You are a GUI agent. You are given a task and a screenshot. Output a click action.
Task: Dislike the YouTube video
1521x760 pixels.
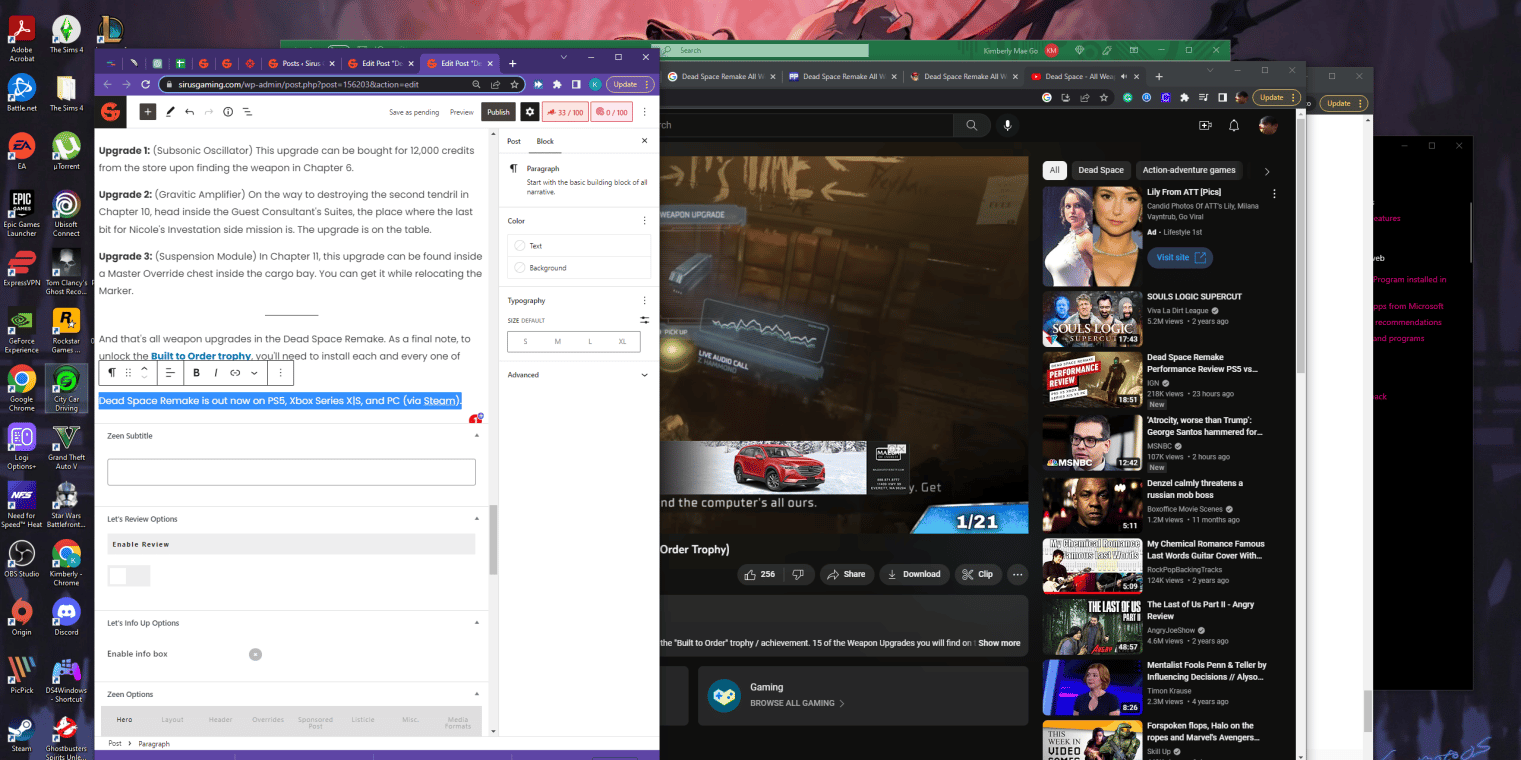coord(798,574)
